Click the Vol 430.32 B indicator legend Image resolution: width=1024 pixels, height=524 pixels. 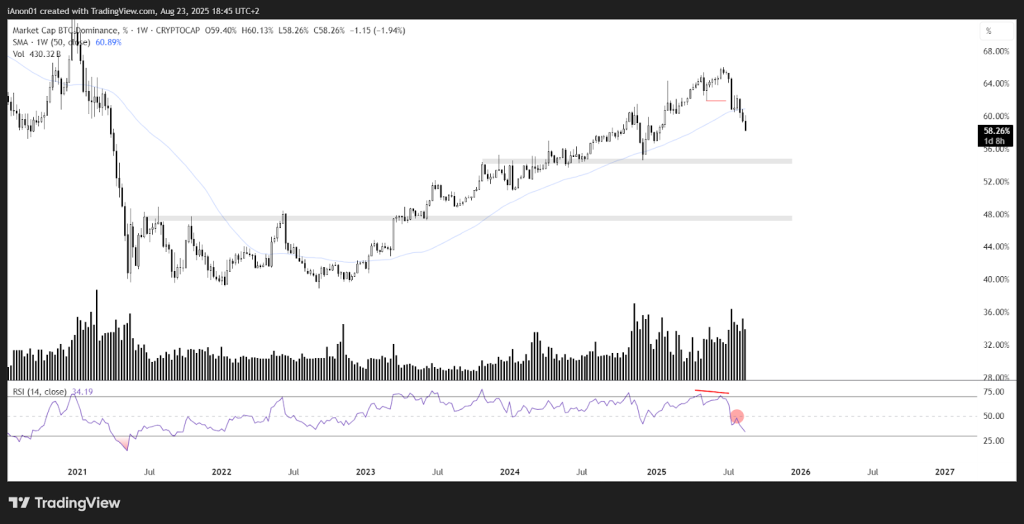(x=36, y=53)
